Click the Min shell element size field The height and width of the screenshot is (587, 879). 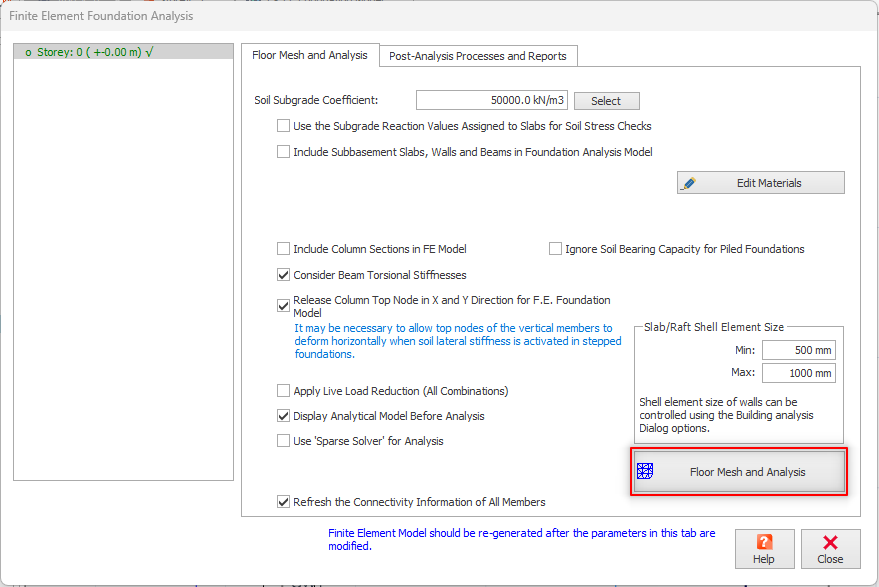(798, 350)
